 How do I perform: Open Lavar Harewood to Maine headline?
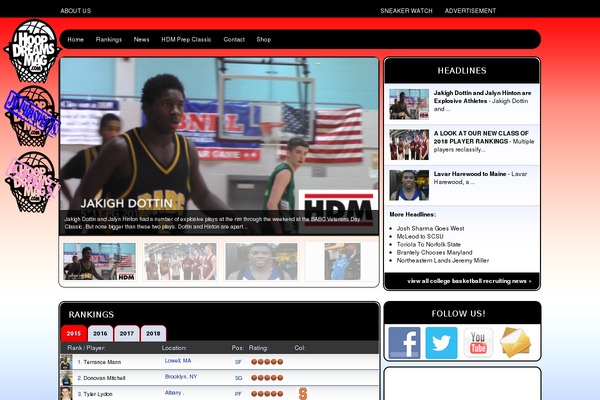click(x=470, y=174)
